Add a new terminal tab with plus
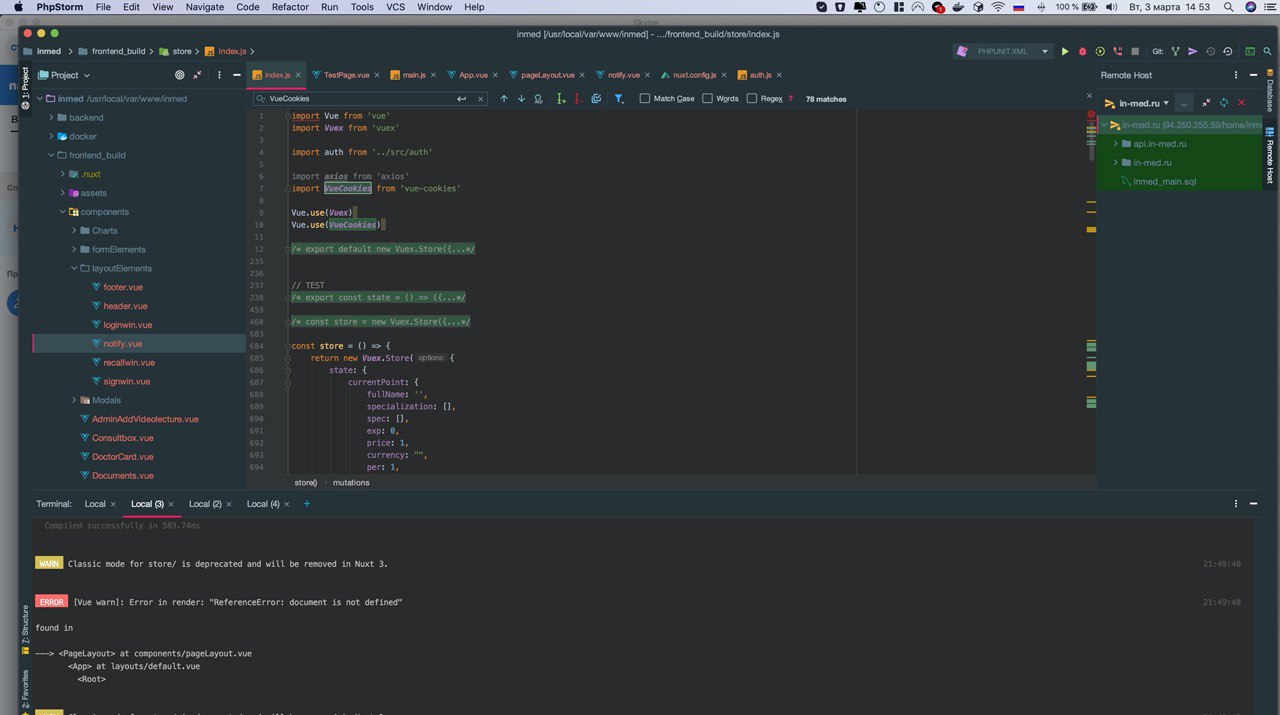Viewport: 1280px width, 715px height. [x=307, y=503]
